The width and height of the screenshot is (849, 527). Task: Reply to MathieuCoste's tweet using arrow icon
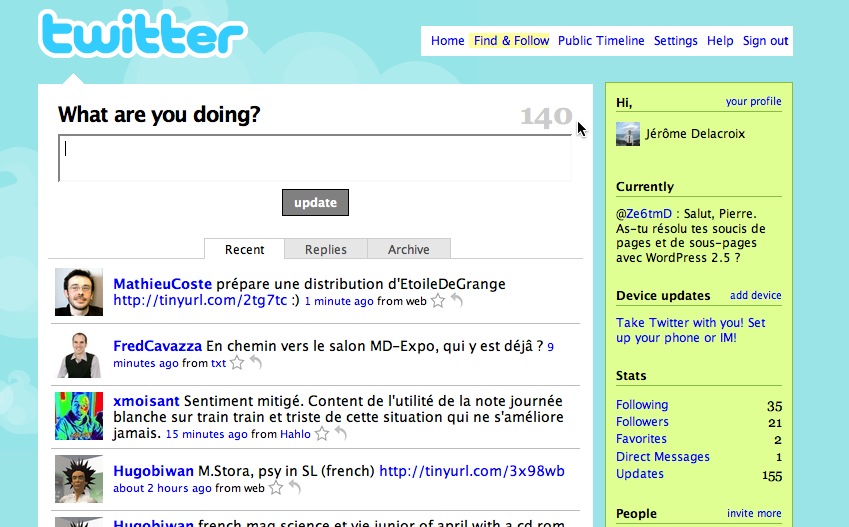(x=457, y=300)
